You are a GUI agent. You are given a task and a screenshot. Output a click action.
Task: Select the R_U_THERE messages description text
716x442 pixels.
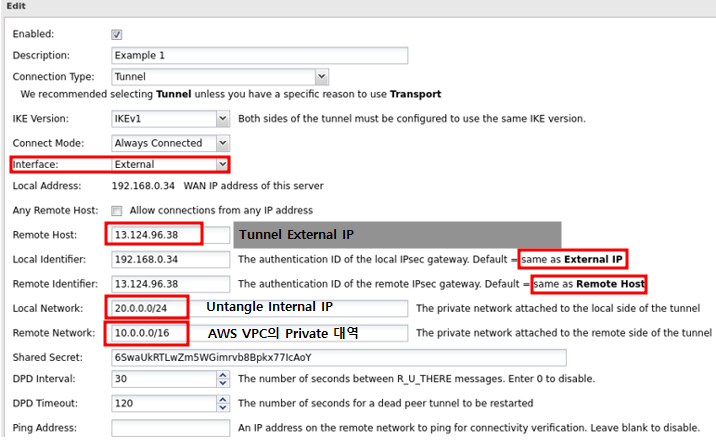[x=416, y=379]
